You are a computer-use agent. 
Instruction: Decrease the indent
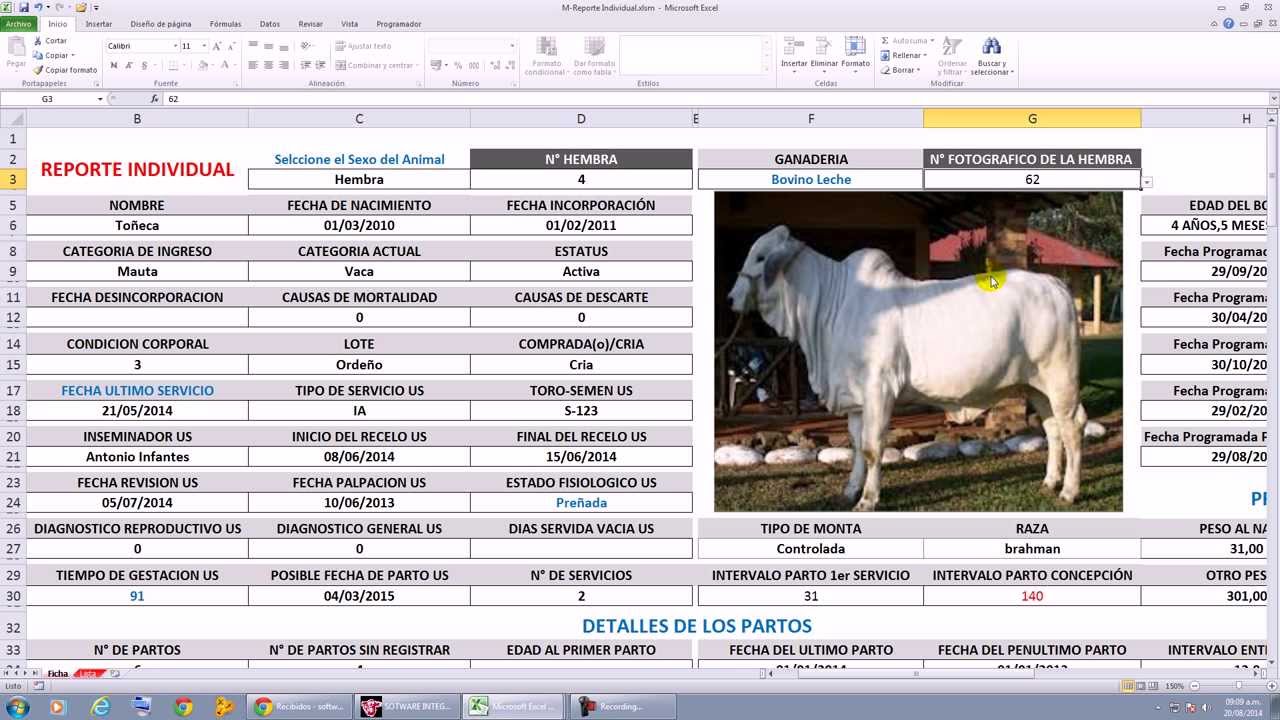pos(304,65)
